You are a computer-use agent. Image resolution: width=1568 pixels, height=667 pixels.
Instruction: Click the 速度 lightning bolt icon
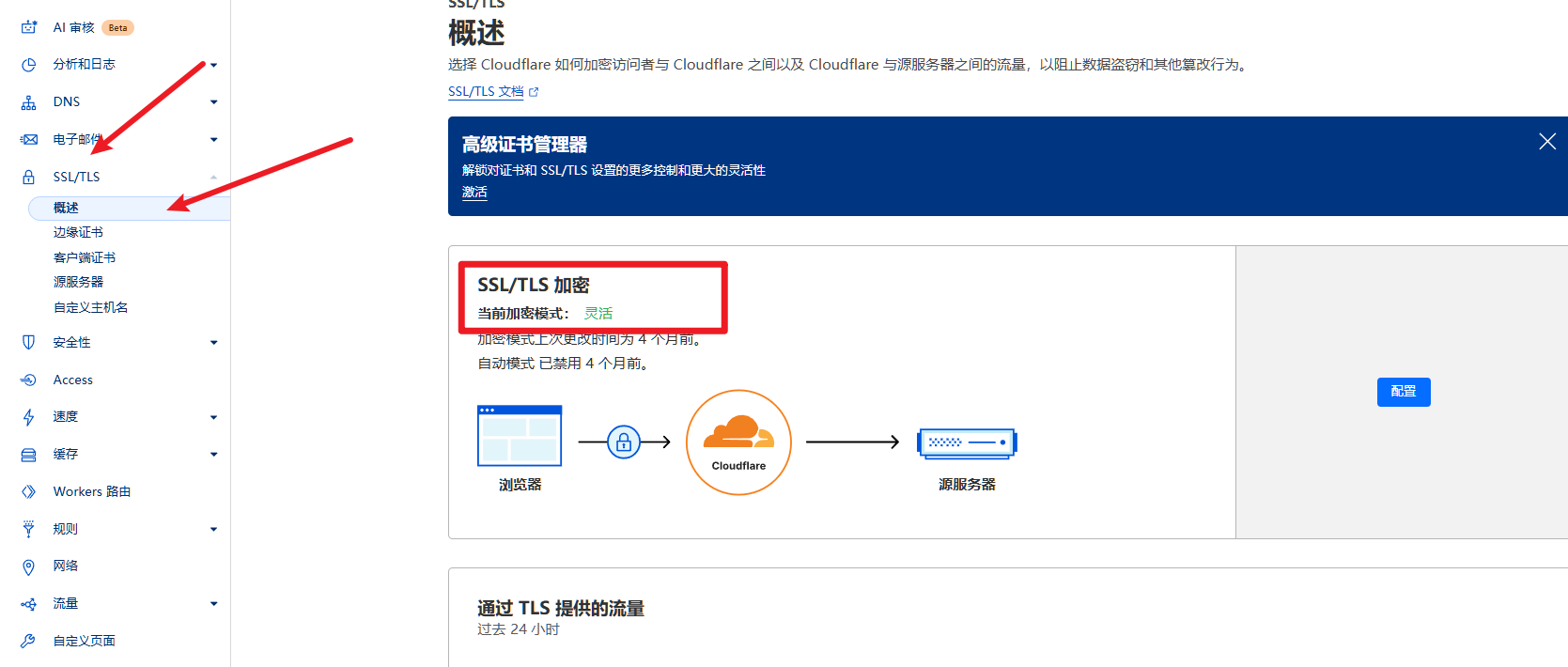click(29, 417)
